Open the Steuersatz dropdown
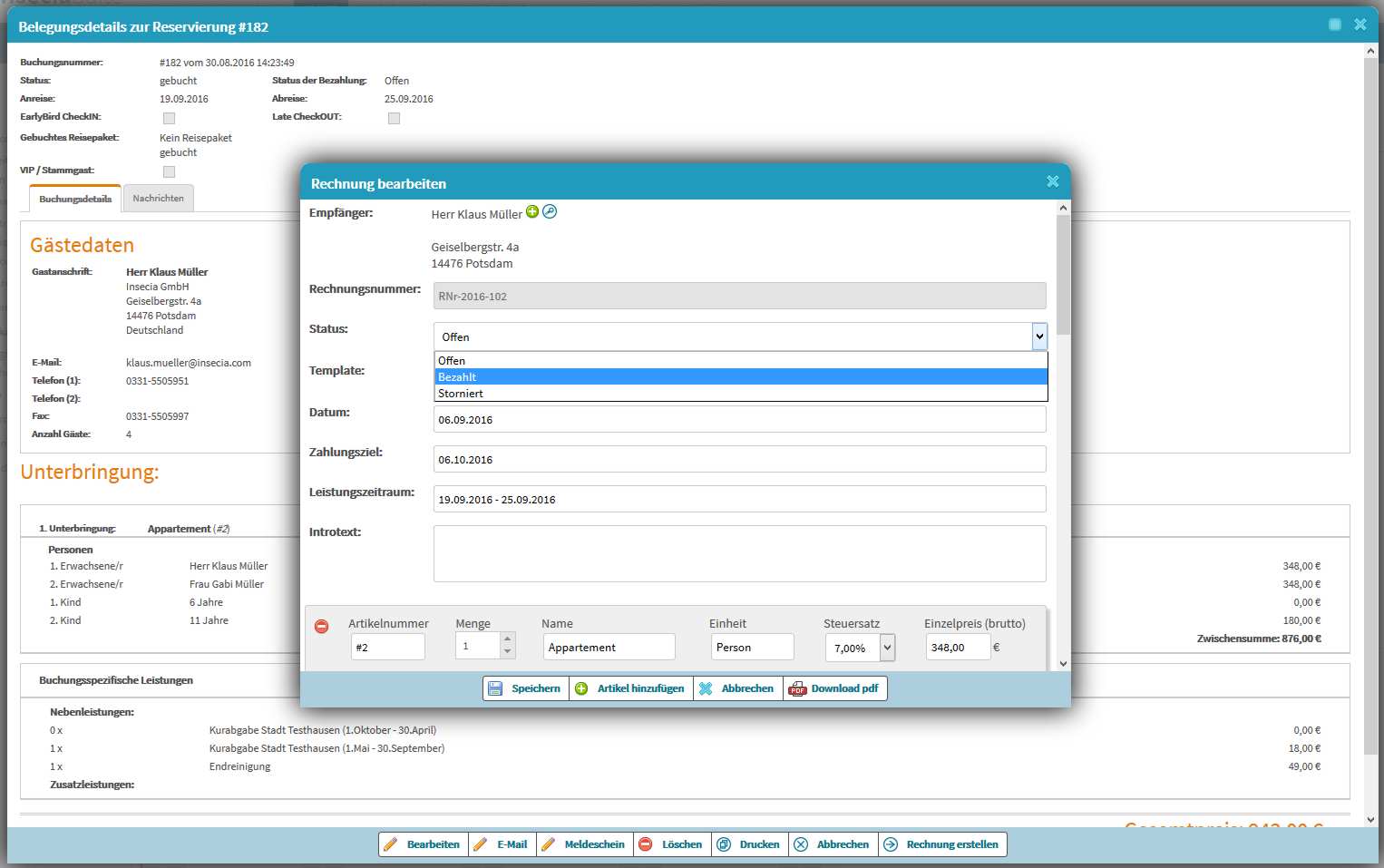Image resolution: width=1384 pixels, height=868 pixels. click(x=887, y=648)
